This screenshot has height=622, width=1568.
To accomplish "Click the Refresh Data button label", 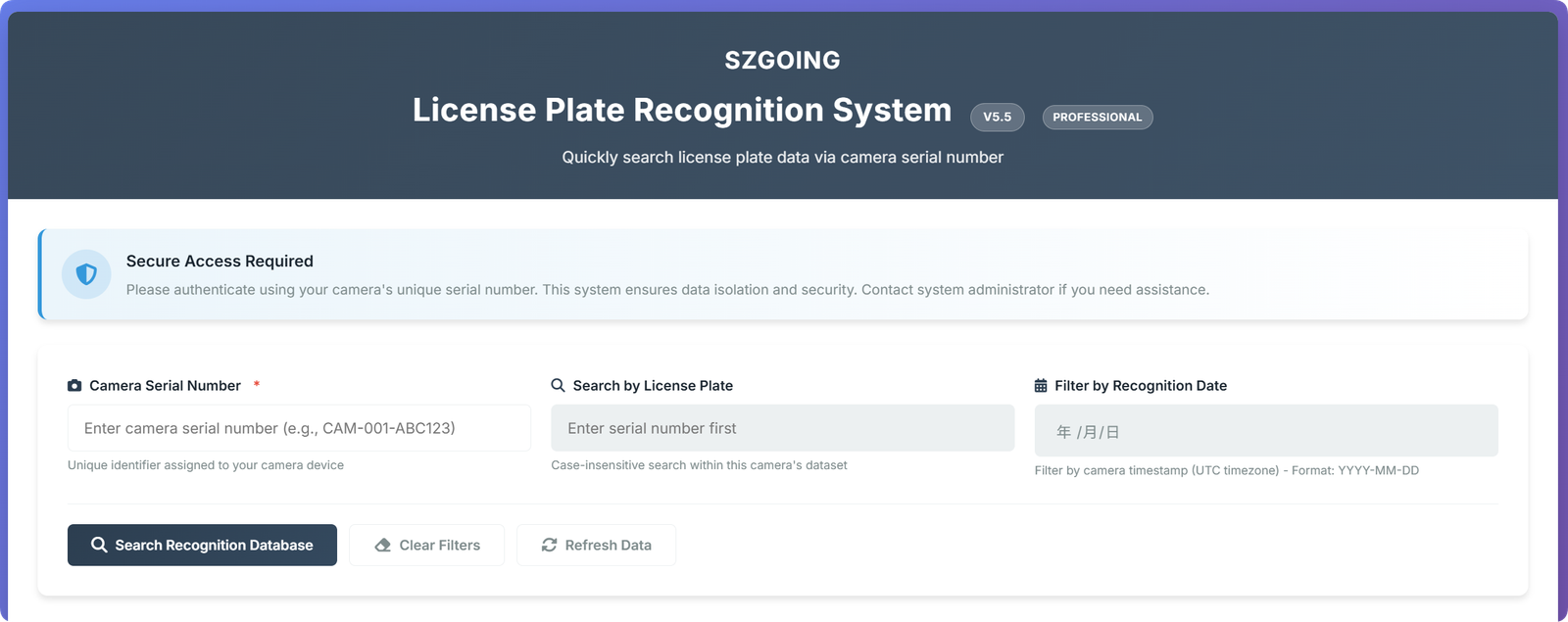I will [x=608, y=546].
